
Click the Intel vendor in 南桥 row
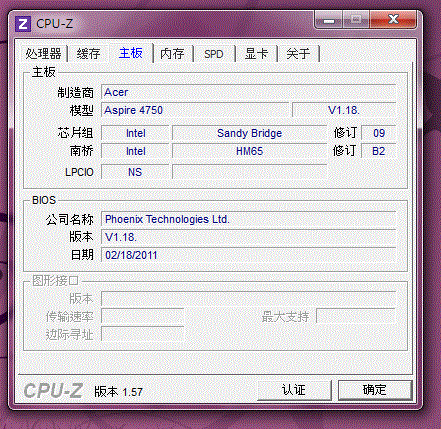click(135, 151)
